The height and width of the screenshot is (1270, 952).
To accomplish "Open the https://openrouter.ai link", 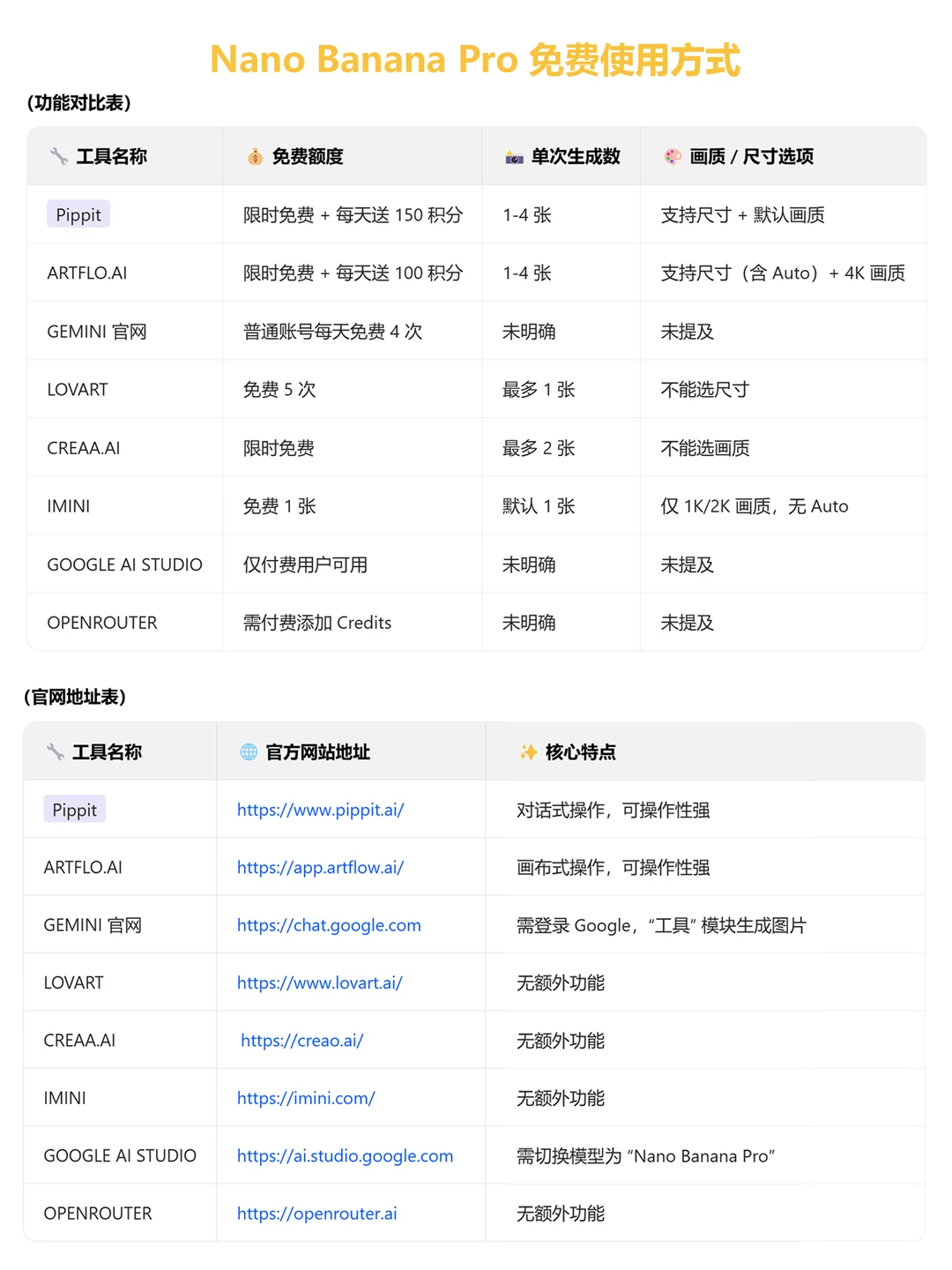I will 316,1214.
